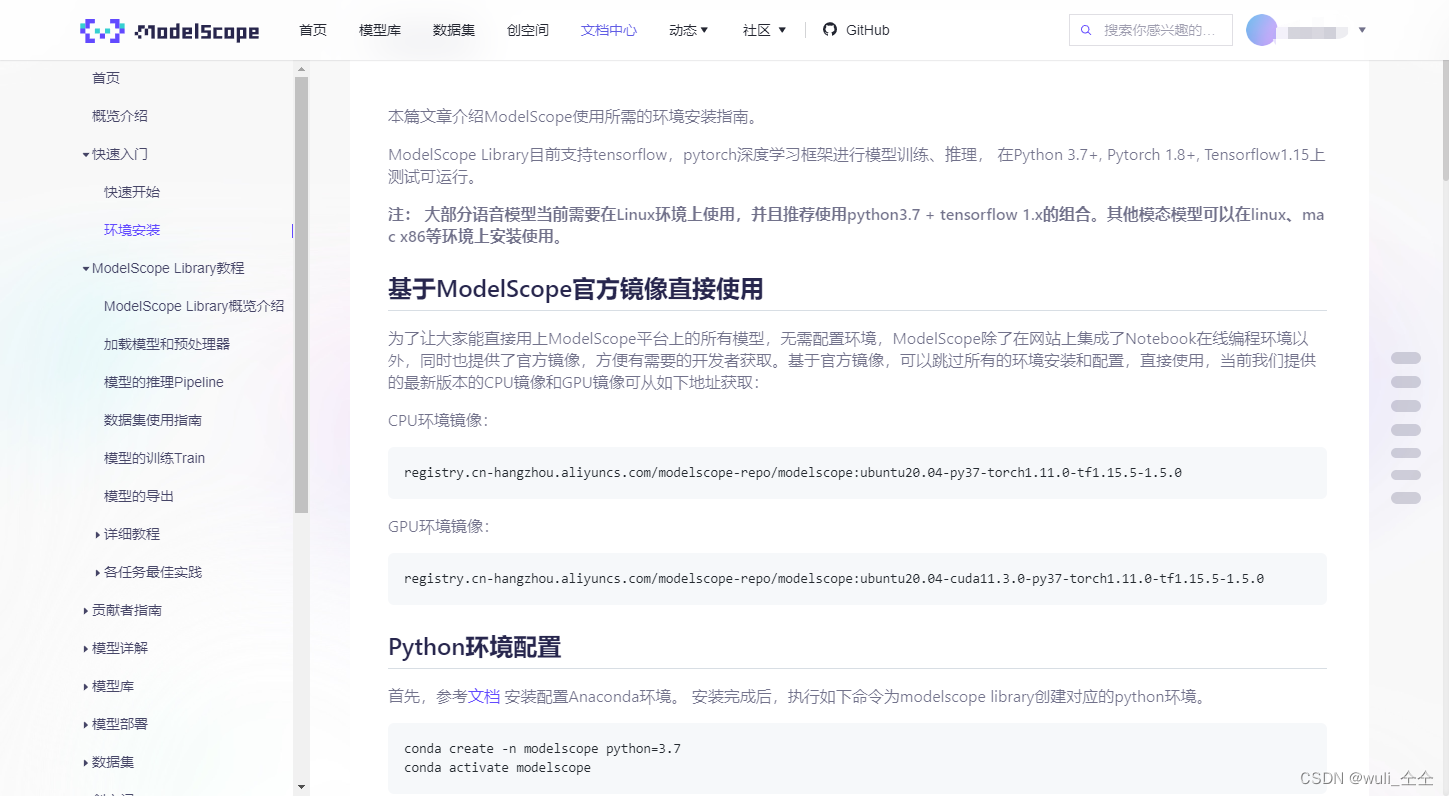
Task: Open the 文档 link about Anaconda setup
Action: click(x=484, y=696)
